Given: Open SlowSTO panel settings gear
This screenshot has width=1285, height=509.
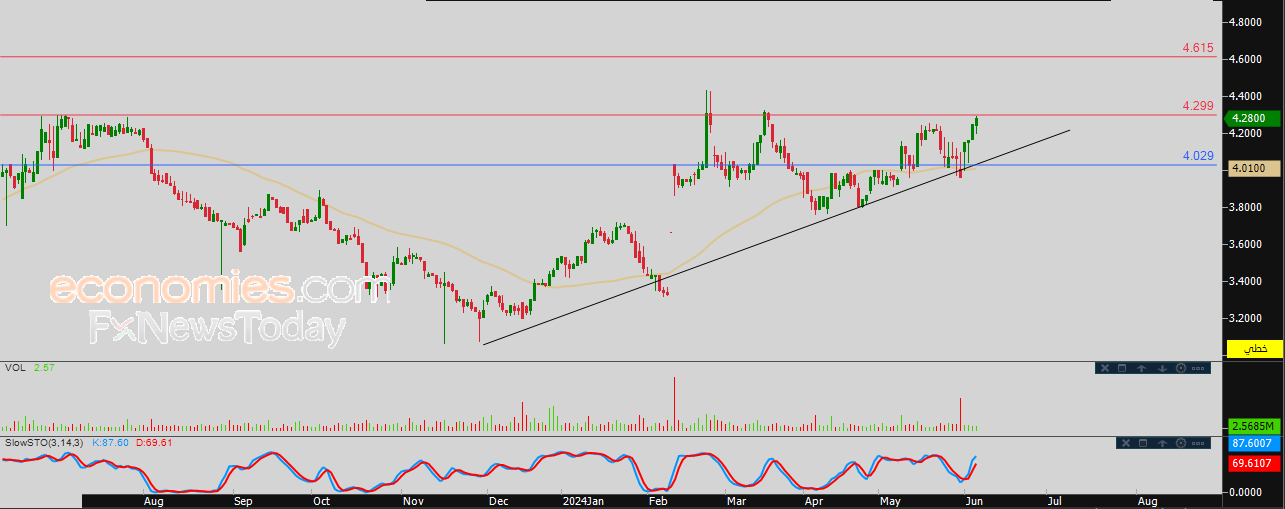Looking at the screenshot, I should (1181, 443).
